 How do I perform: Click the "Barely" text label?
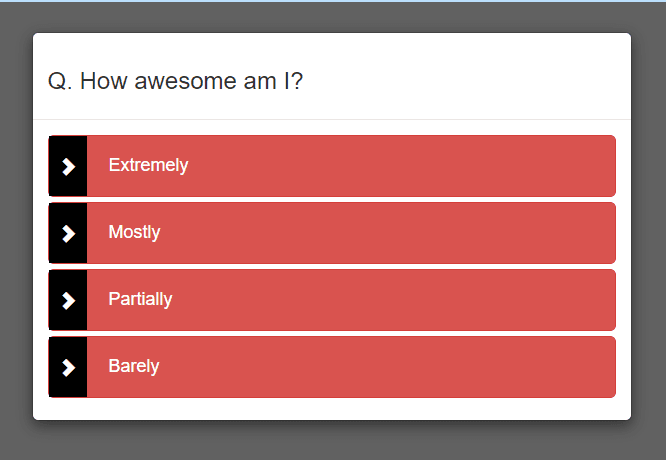click(x=134, y=366)
